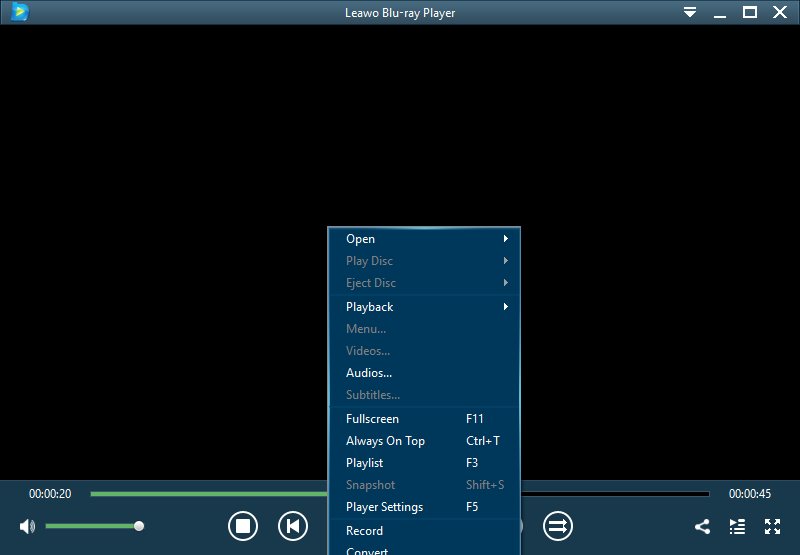Click the Leawo Blu-ray Player title text
The width and height of the screenshot is (800, 555).
400,13
